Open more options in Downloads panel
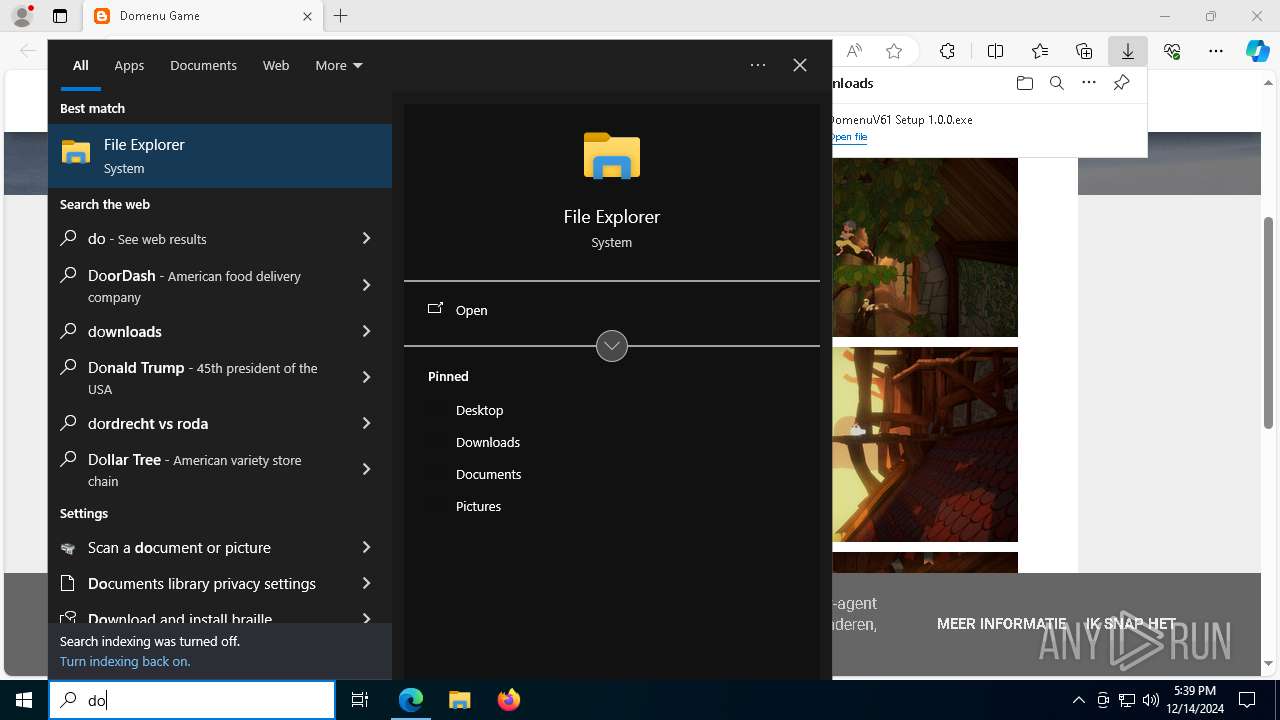The height and width of the screenshot is (720, 1280). pos(1089,83)
